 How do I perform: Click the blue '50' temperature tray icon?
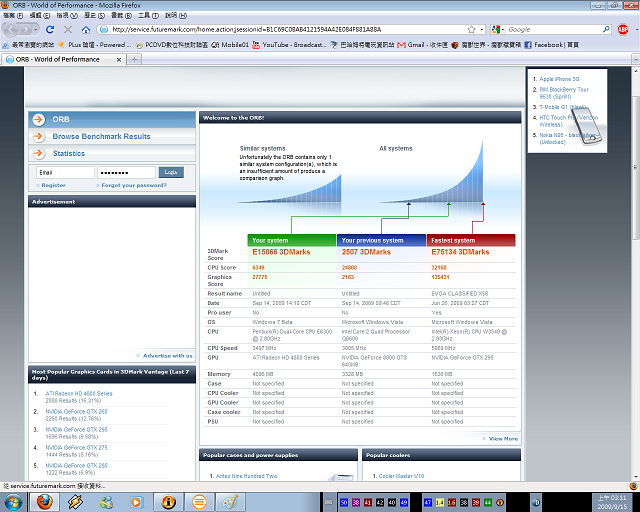(x=344, y=503)
